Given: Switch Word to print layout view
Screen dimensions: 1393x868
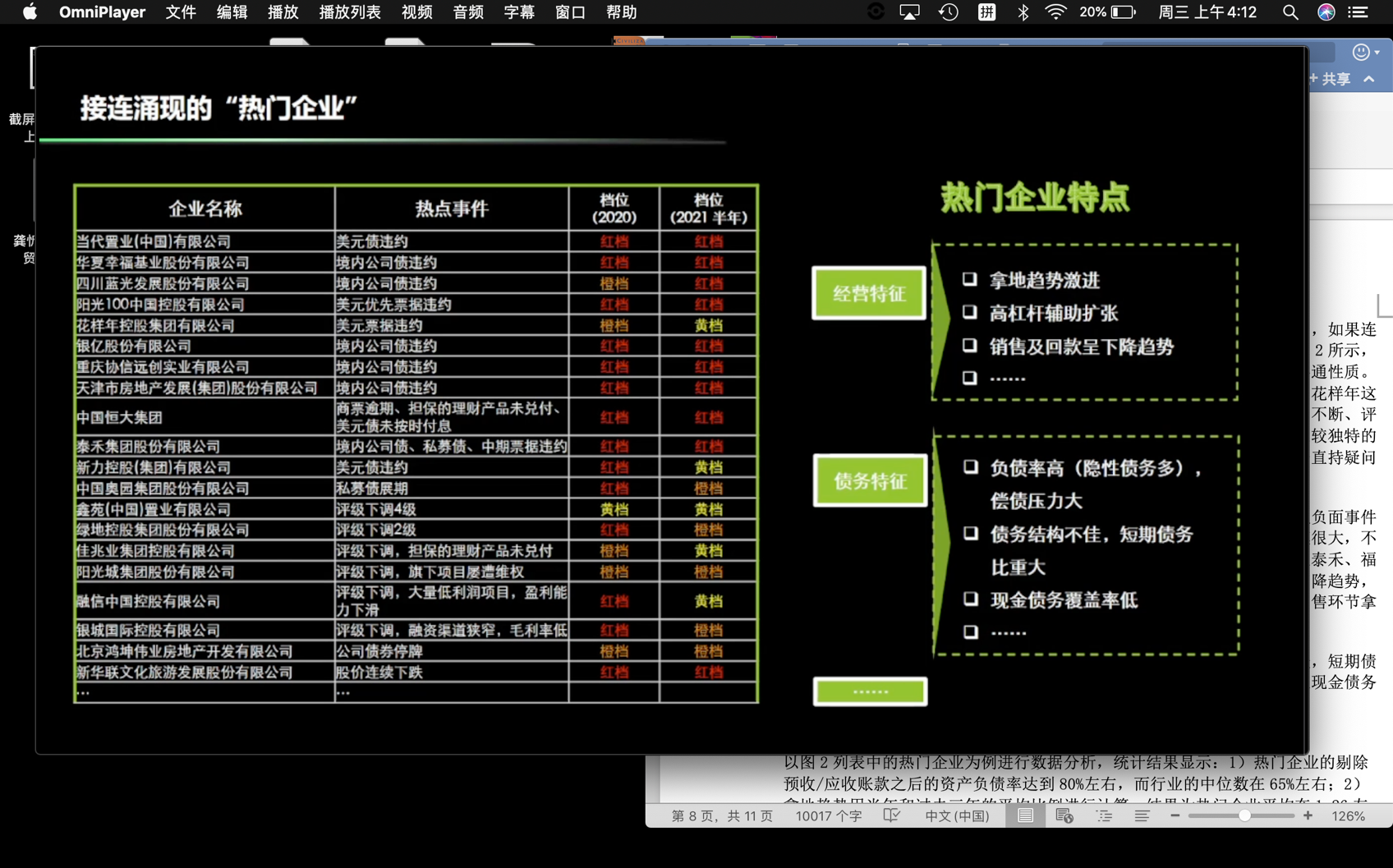Looking at the screenshot, I should coord(1025,815).
